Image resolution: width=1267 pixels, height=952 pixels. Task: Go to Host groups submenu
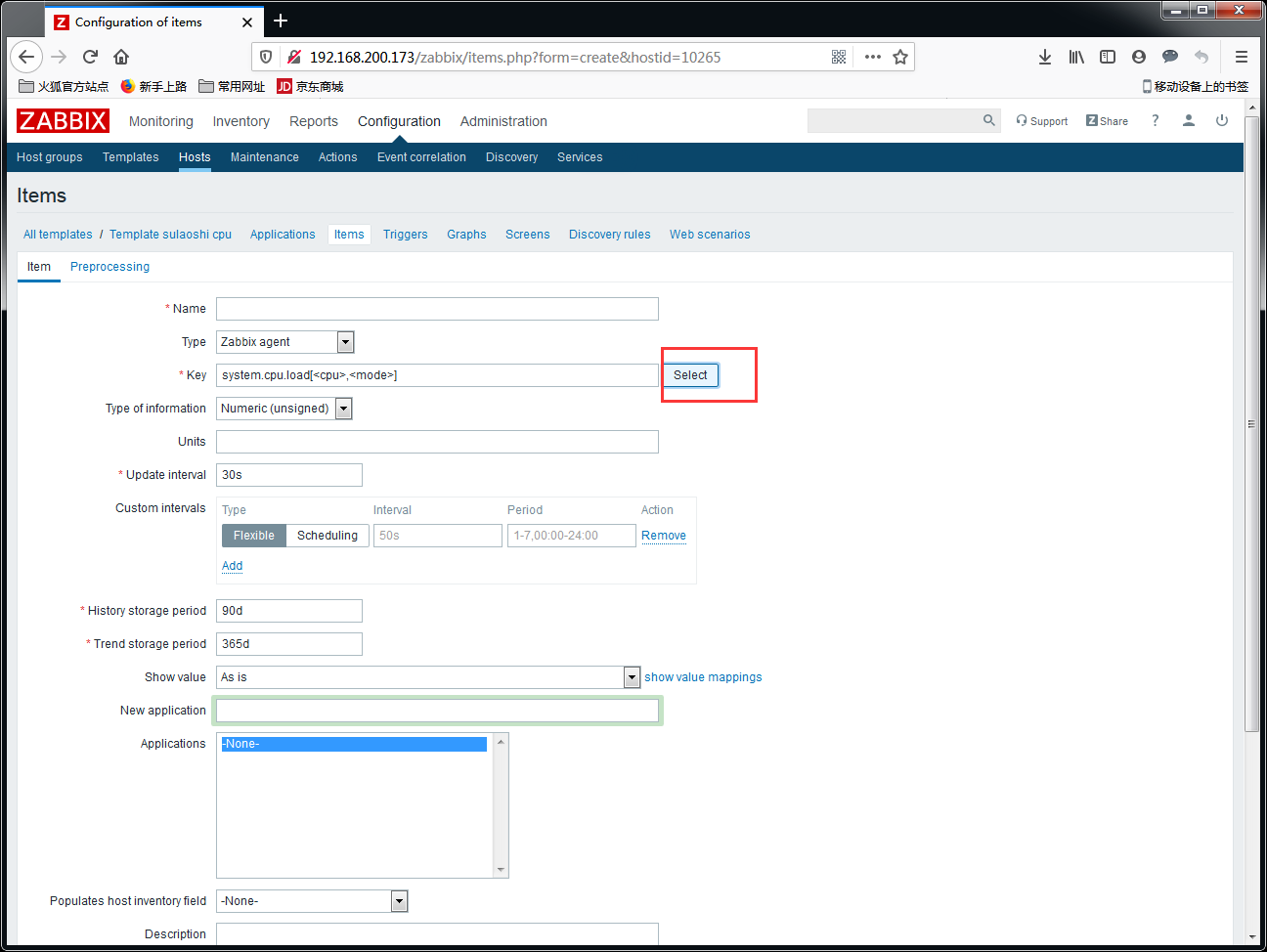coord(50,157)
